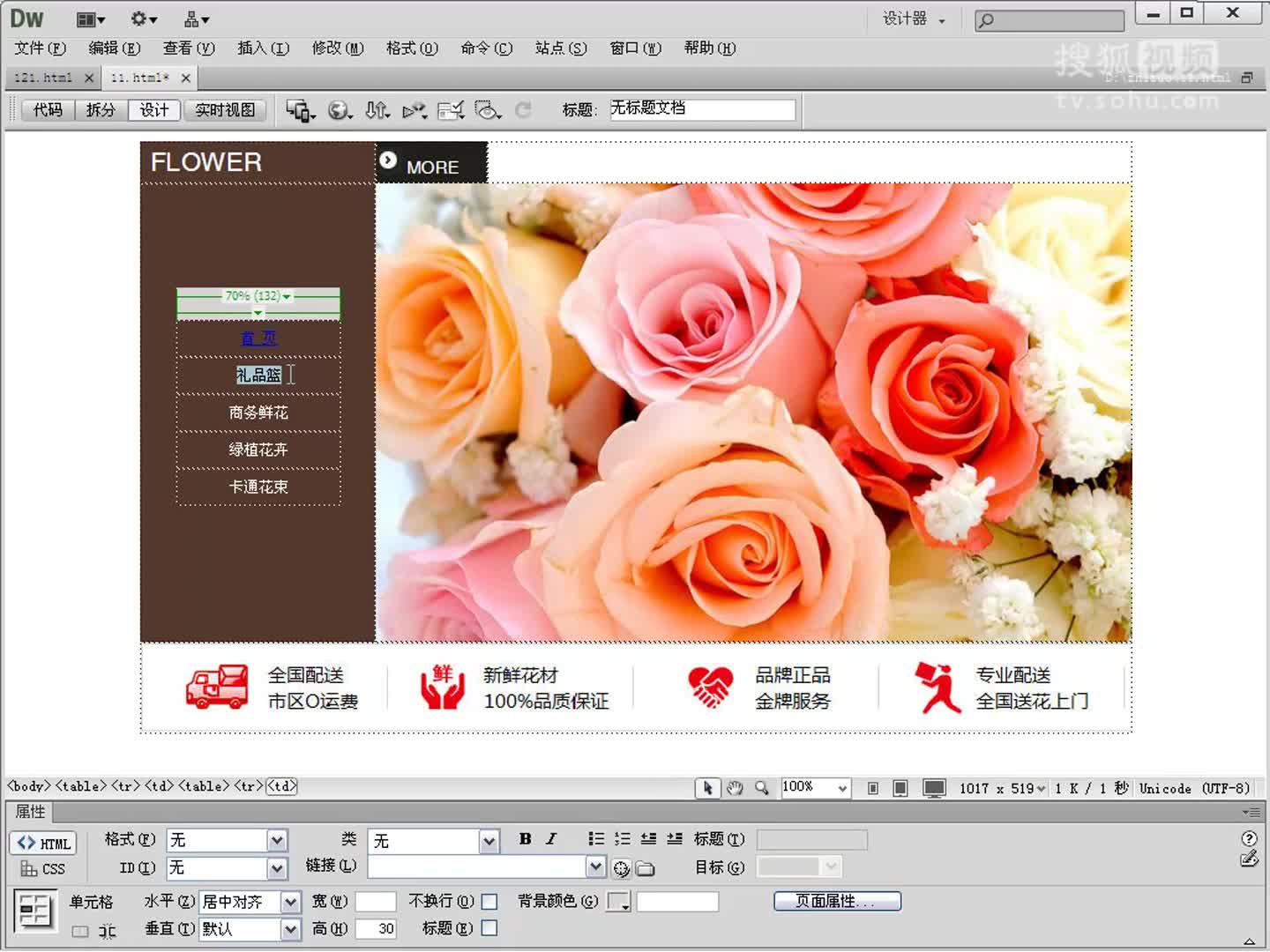Screen dimensions: 1270x952
Task: Toggle the Header (标题) cell checkbox
Action: point(489,927)
